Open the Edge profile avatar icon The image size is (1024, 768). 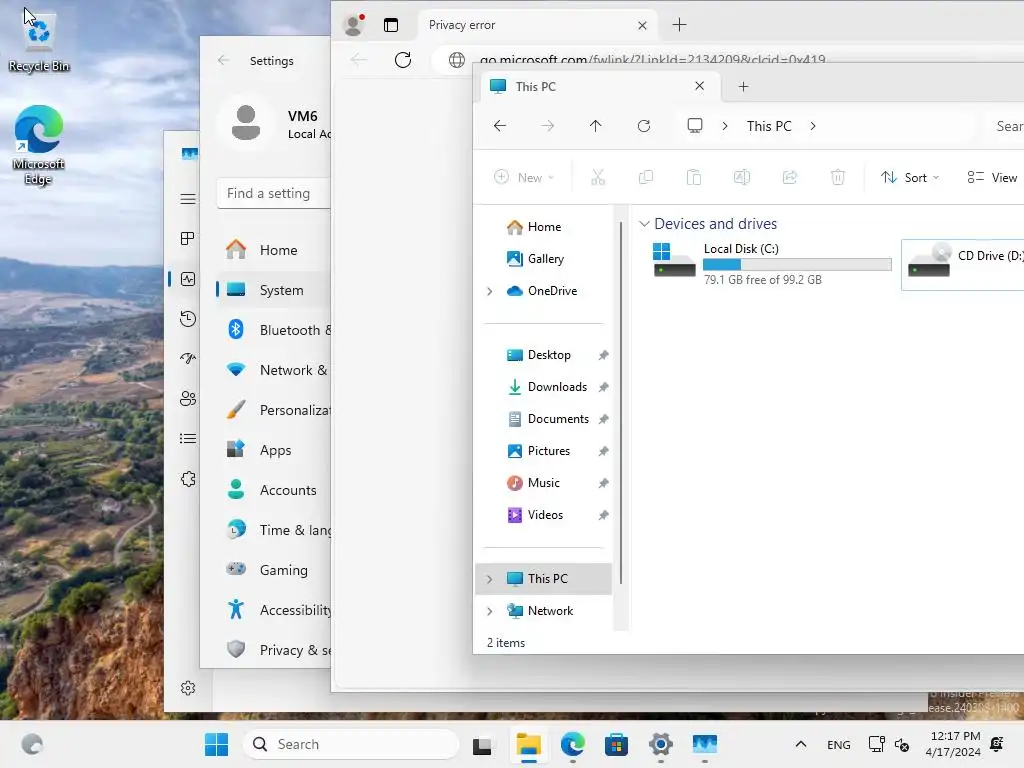point(353,25)
